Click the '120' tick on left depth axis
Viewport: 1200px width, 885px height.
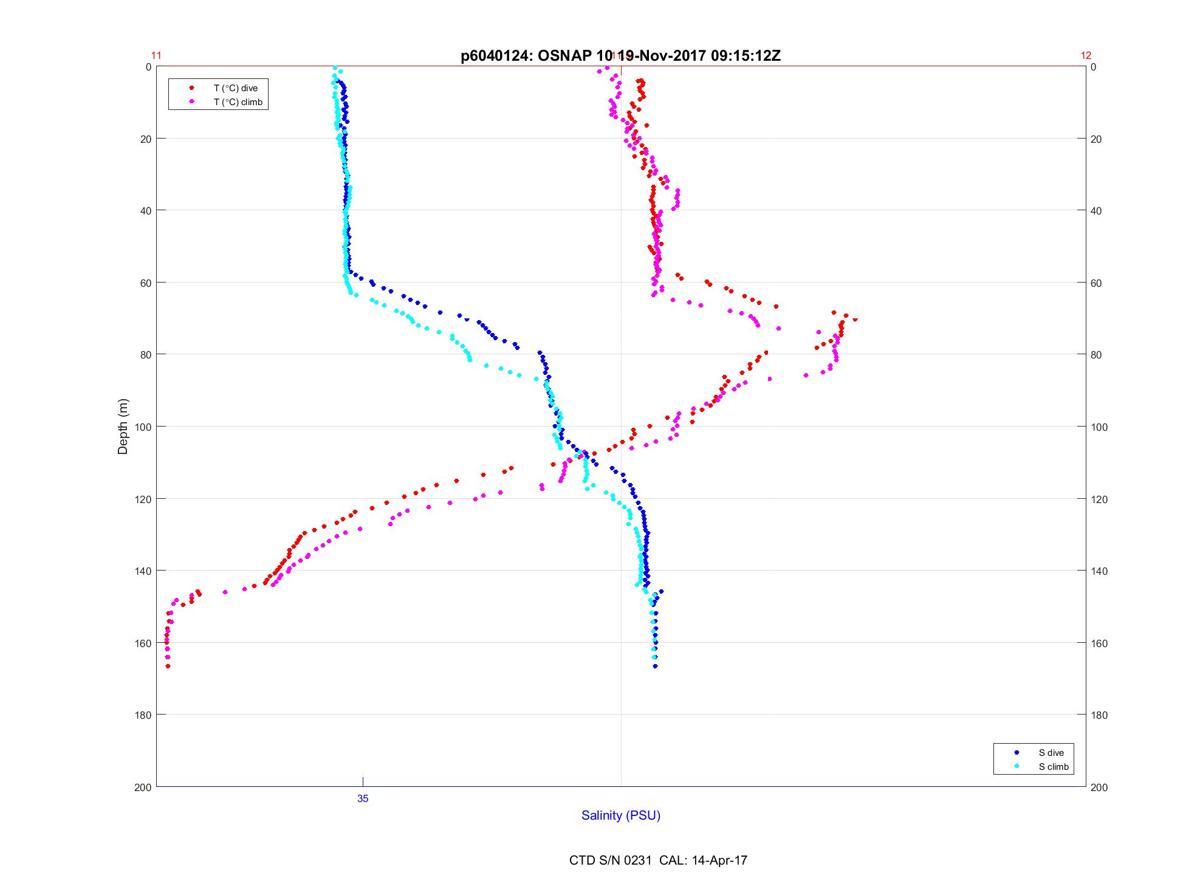coord(142,499)
